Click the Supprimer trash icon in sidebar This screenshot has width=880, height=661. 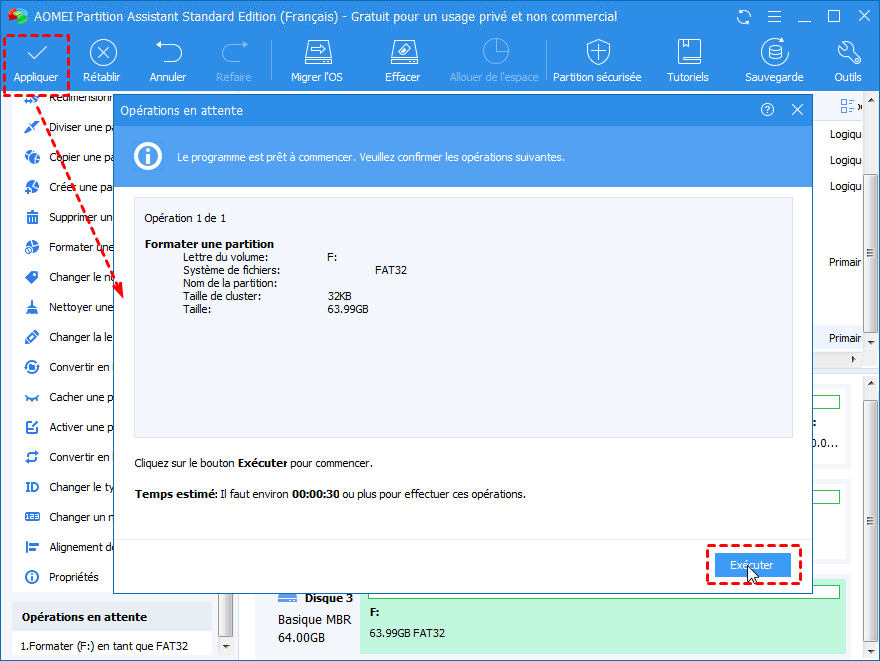[33, 217]
